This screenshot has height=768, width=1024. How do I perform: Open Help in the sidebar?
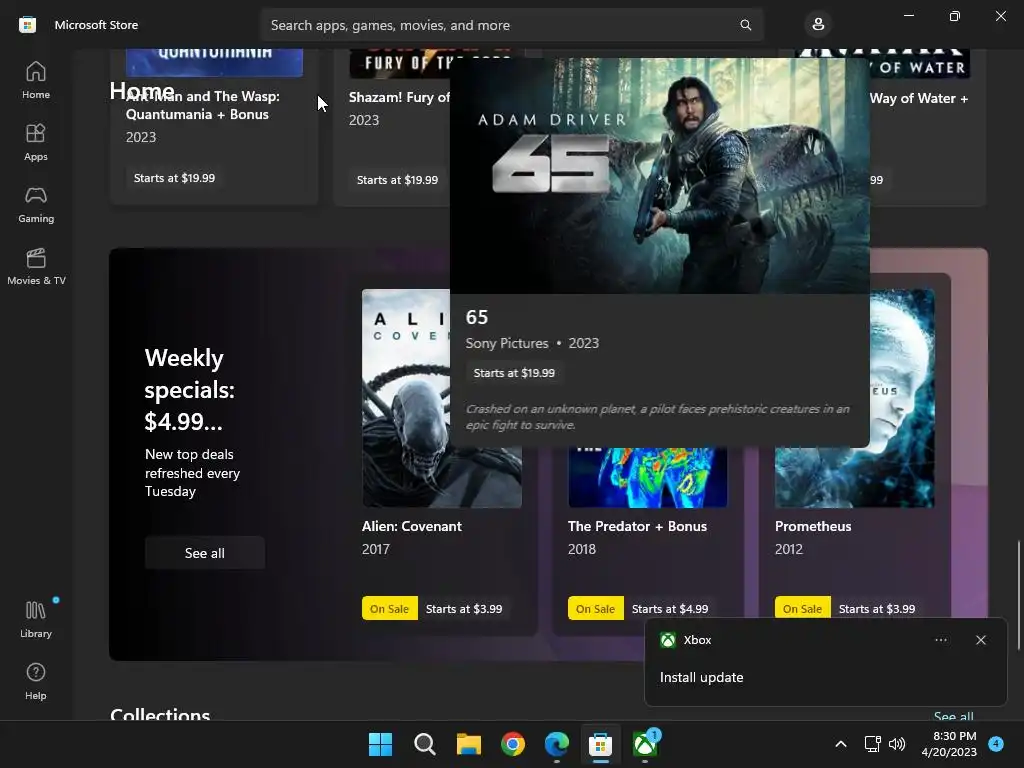pos(36,681)
